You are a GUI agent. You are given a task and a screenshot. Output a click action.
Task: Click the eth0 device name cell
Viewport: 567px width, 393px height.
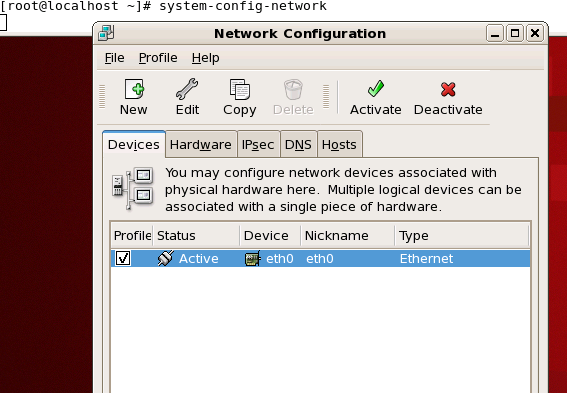point(280,259)
